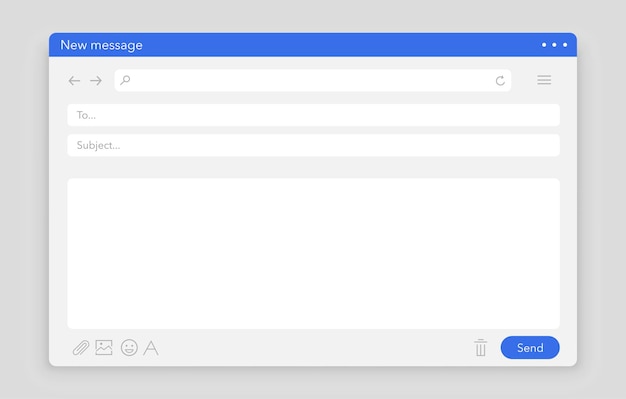
Task: Click the leftmost white dot in title bar
Action: (x=544, y=45)
